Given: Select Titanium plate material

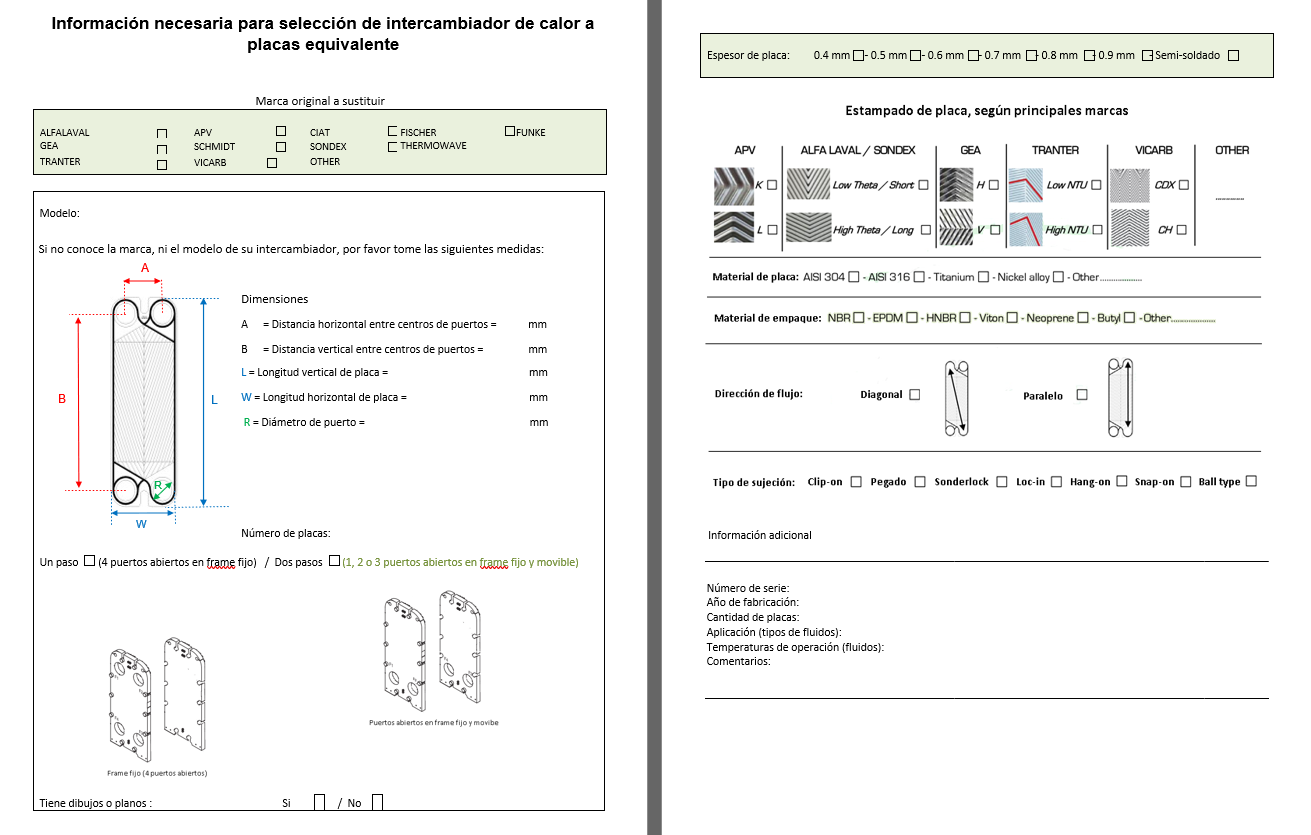Looking at the screenshot, I should (984, 277).
